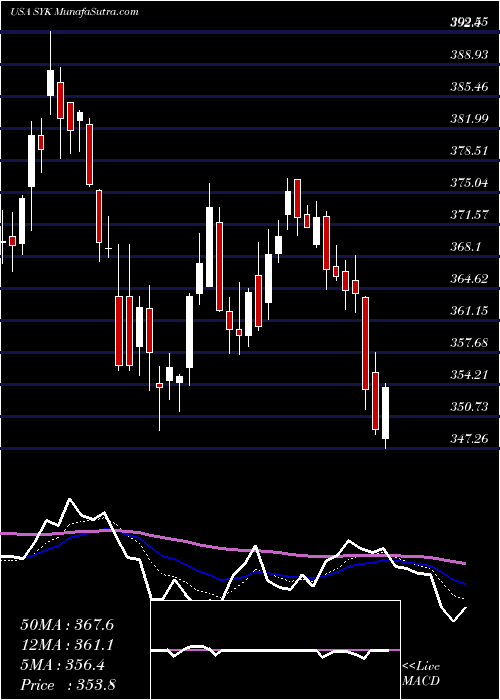This screenshot has height=700, width=500.
Task: Click the last white candlestick at far right
Action: [385, 413]
